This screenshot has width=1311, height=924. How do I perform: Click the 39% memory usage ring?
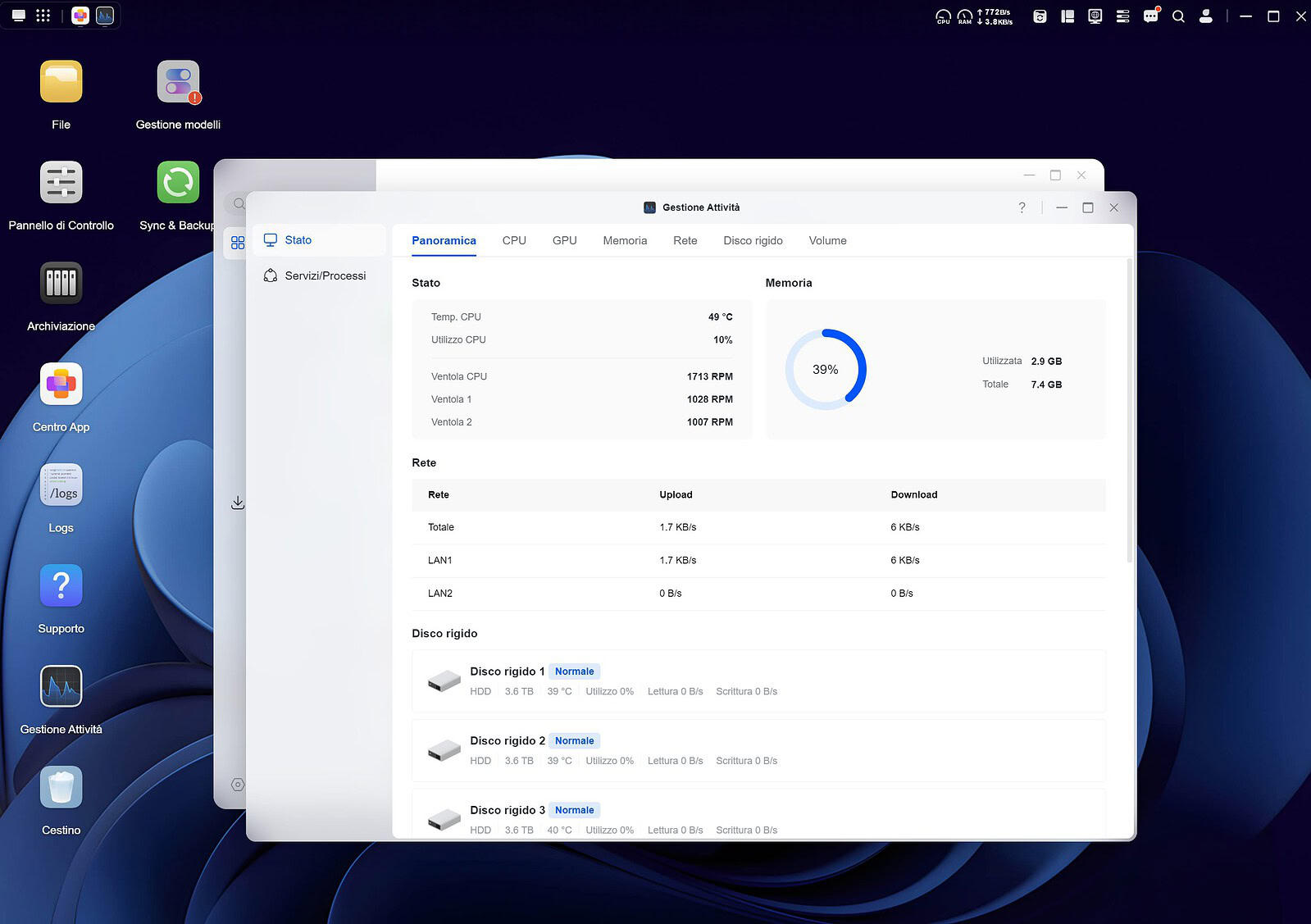pyautogui.click(x=826, y=370)
